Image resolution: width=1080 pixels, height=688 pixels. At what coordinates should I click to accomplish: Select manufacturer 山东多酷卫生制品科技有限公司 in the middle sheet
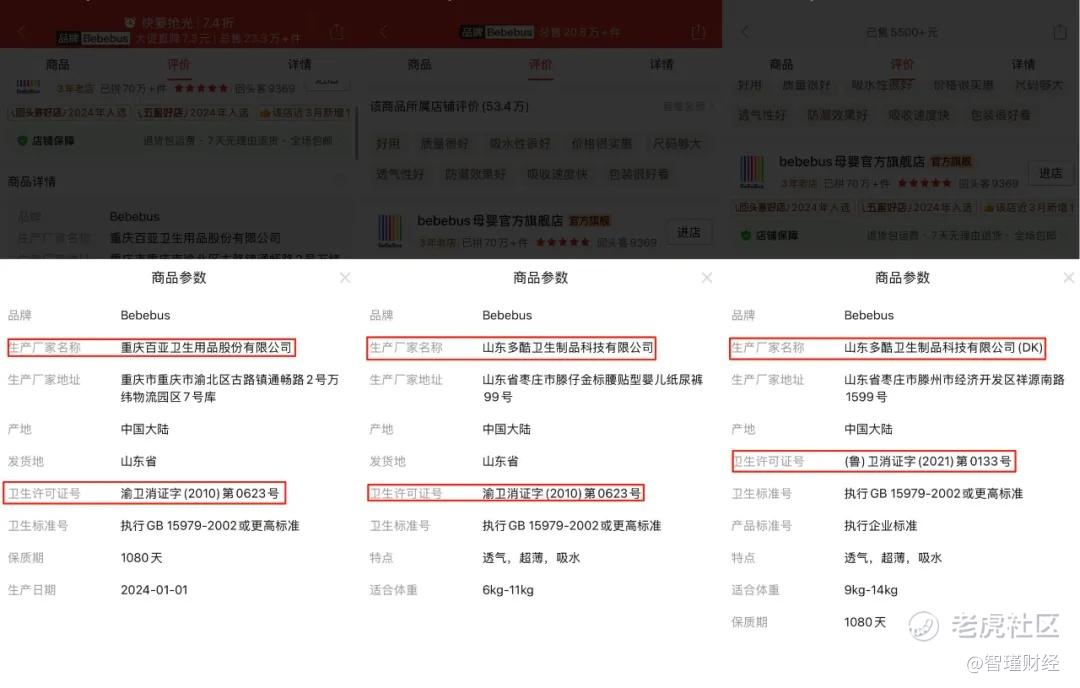568,348
